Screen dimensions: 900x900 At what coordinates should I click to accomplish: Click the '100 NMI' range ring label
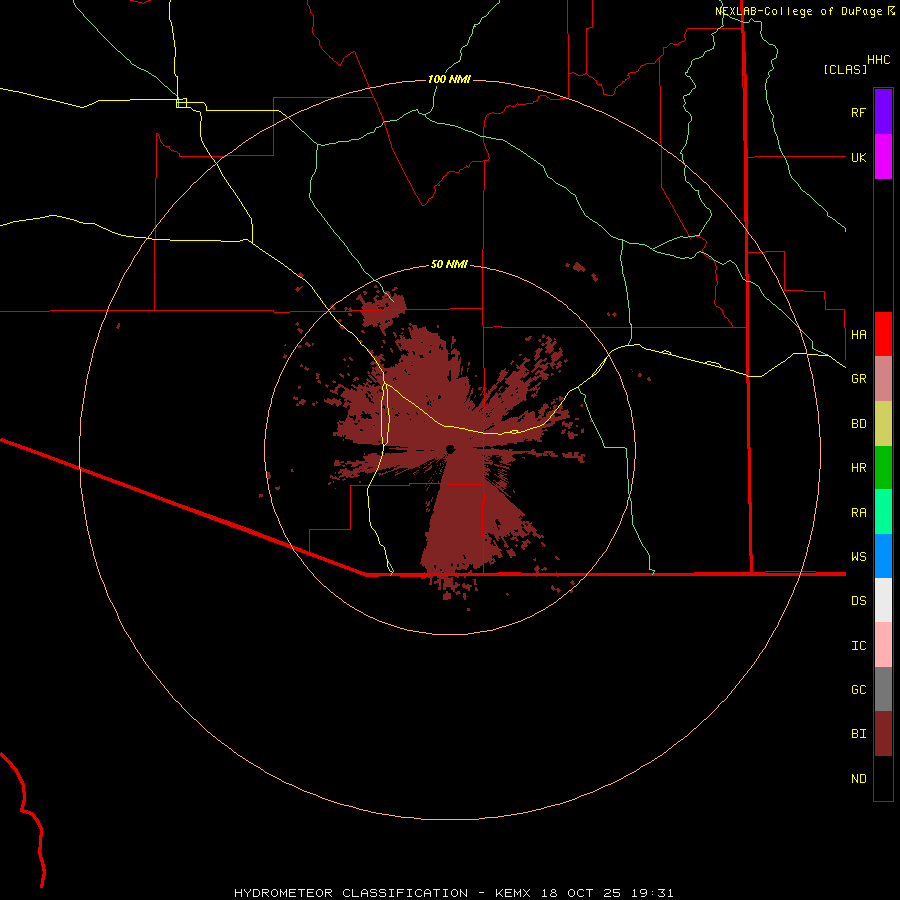click(449, 79)
